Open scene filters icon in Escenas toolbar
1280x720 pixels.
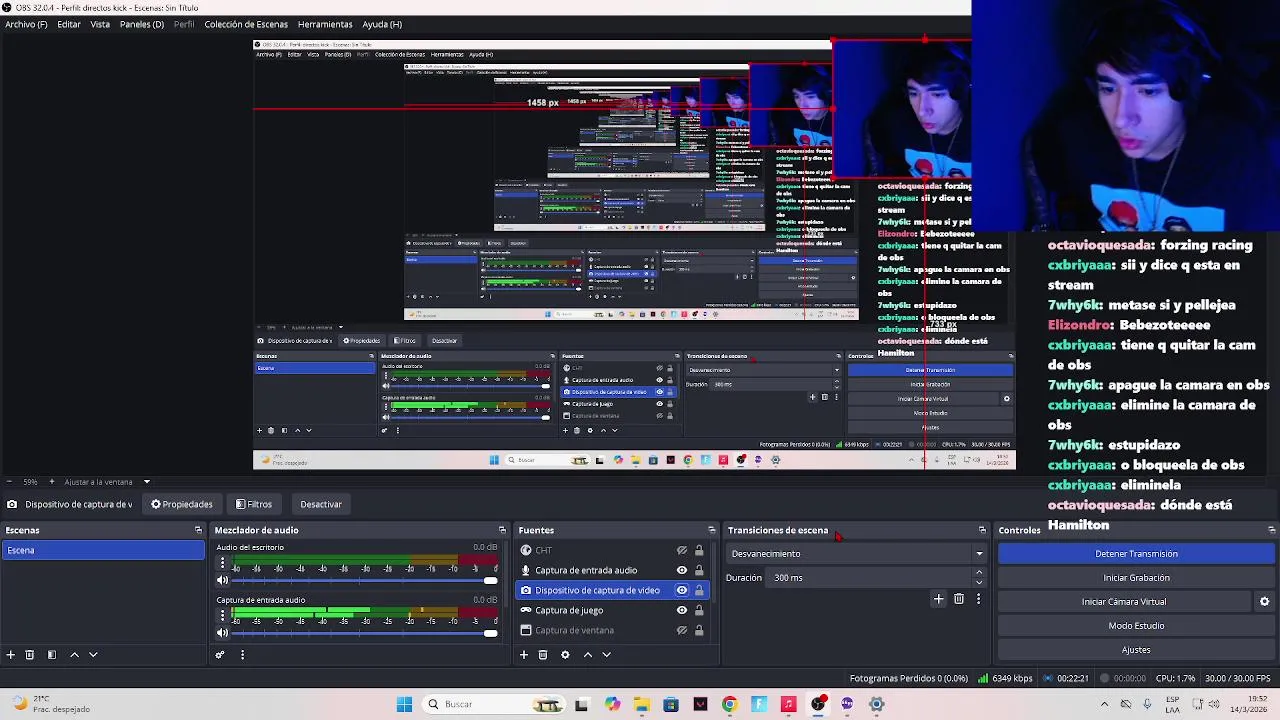[52, 655]
